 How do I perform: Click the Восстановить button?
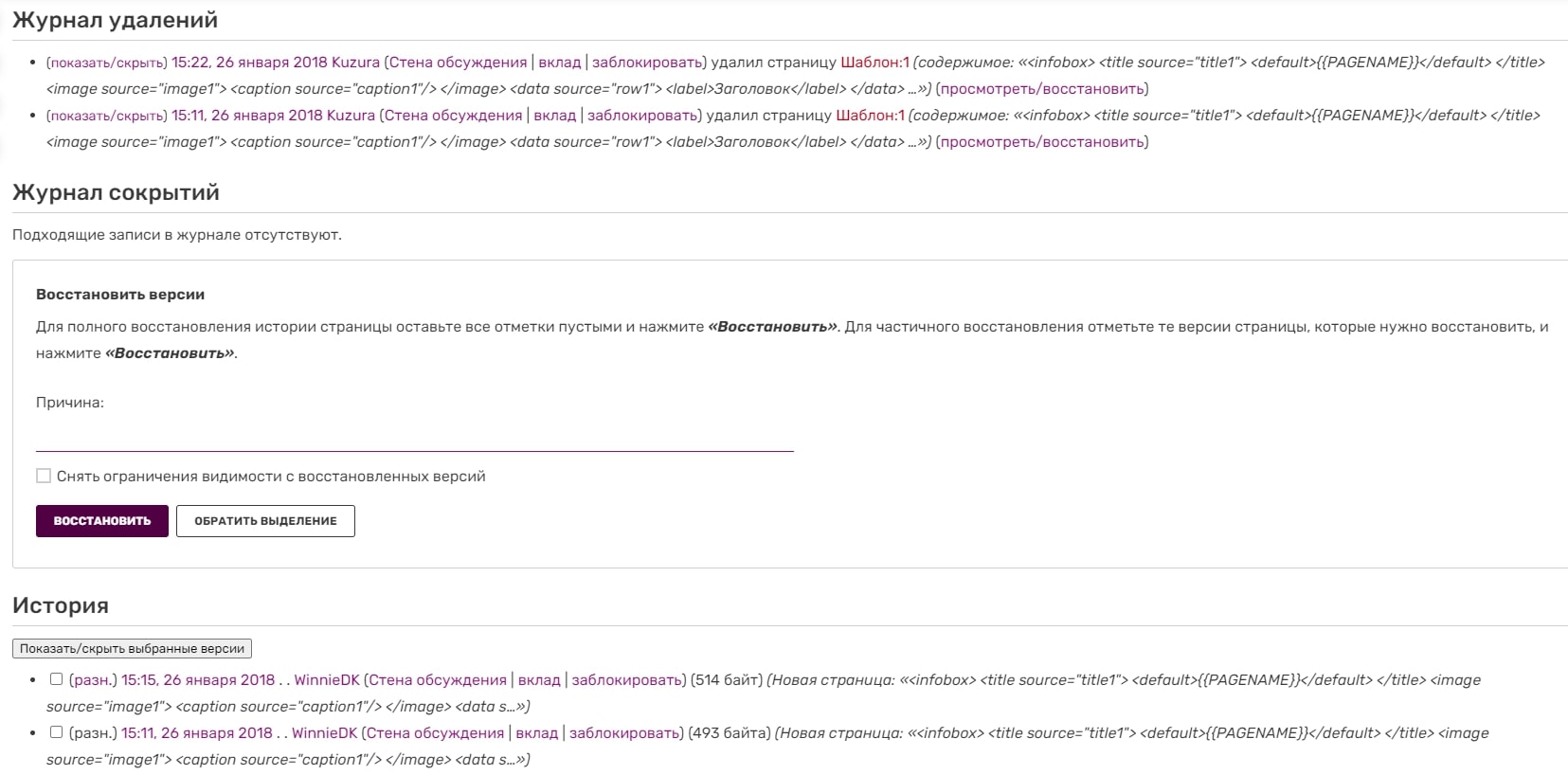102,521
